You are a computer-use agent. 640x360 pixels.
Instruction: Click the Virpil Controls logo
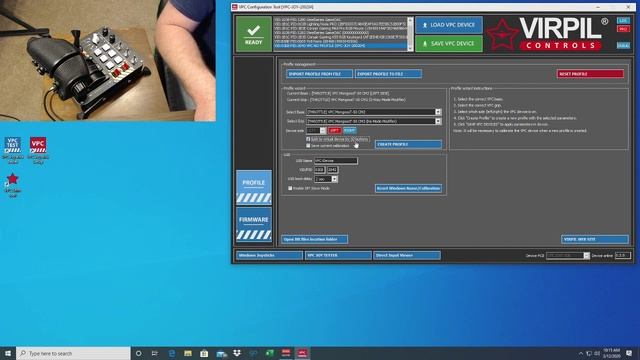[547, 34]
